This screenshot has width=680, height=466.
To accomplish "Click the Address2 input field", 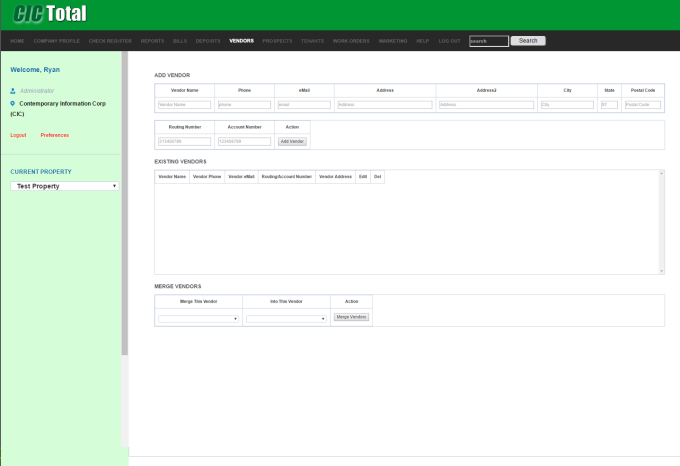I will pyautogui.click(x=486, y=105).
